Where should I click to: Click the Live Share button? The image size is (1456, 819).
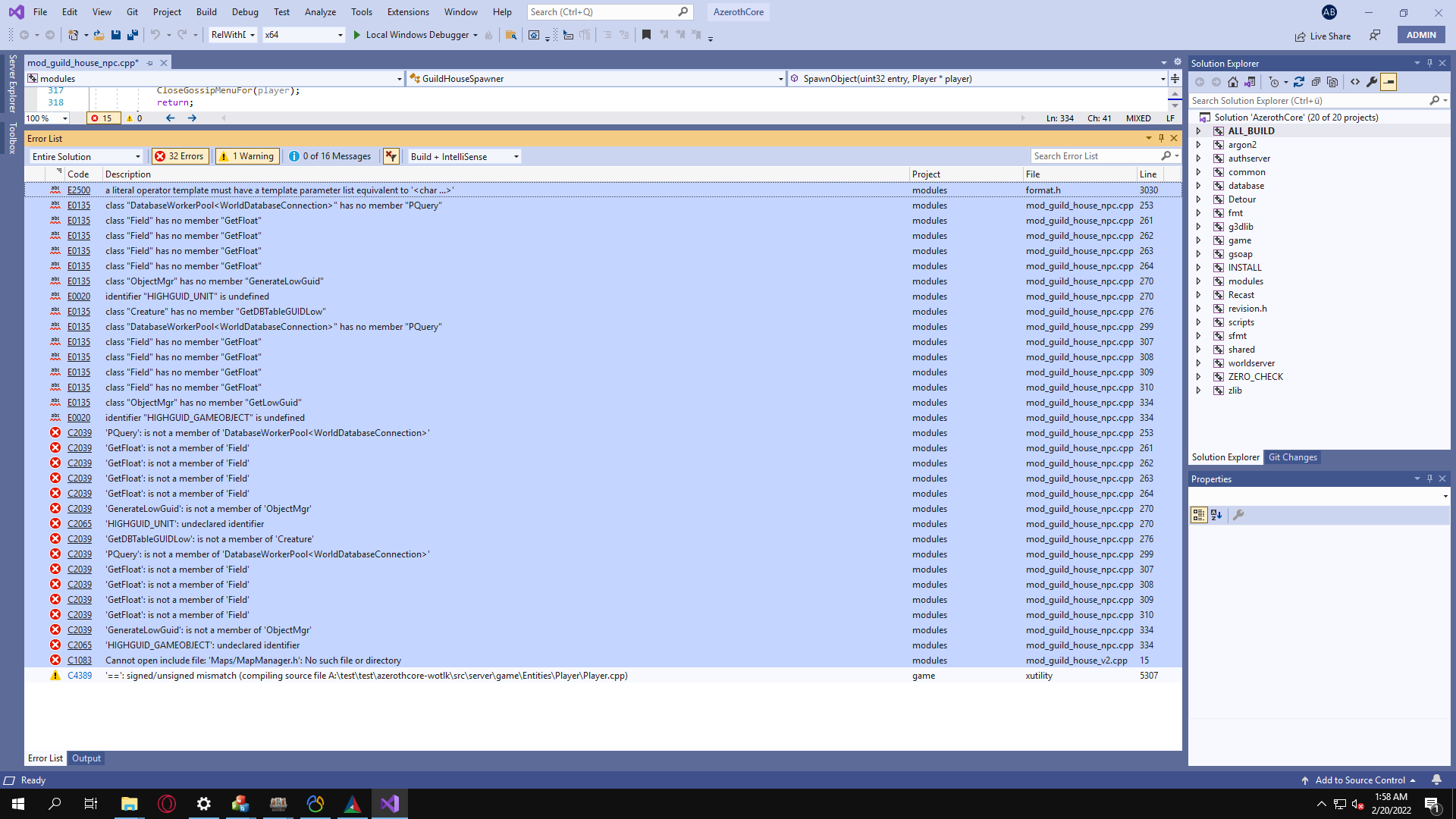coord(1323,36)
